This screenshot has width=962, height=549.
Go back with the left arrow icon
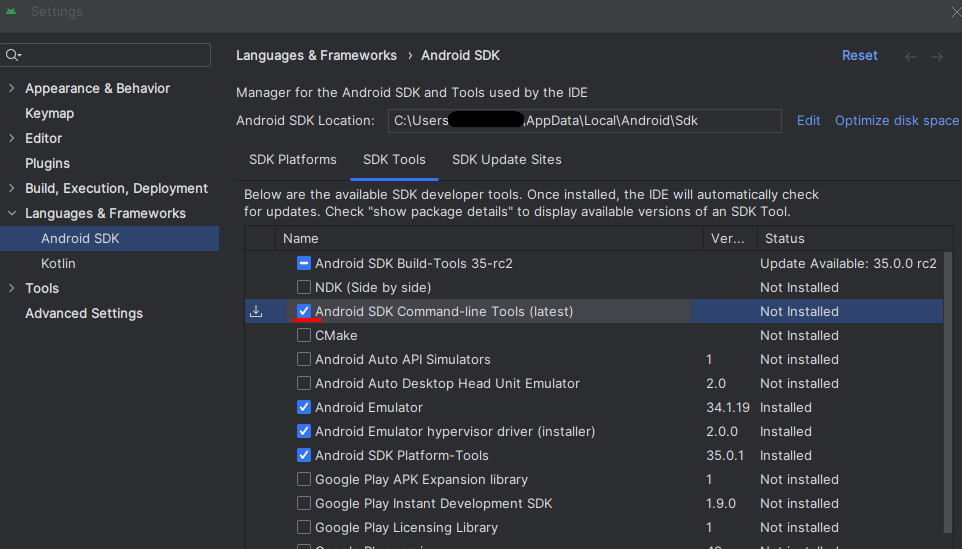(910, 56)
